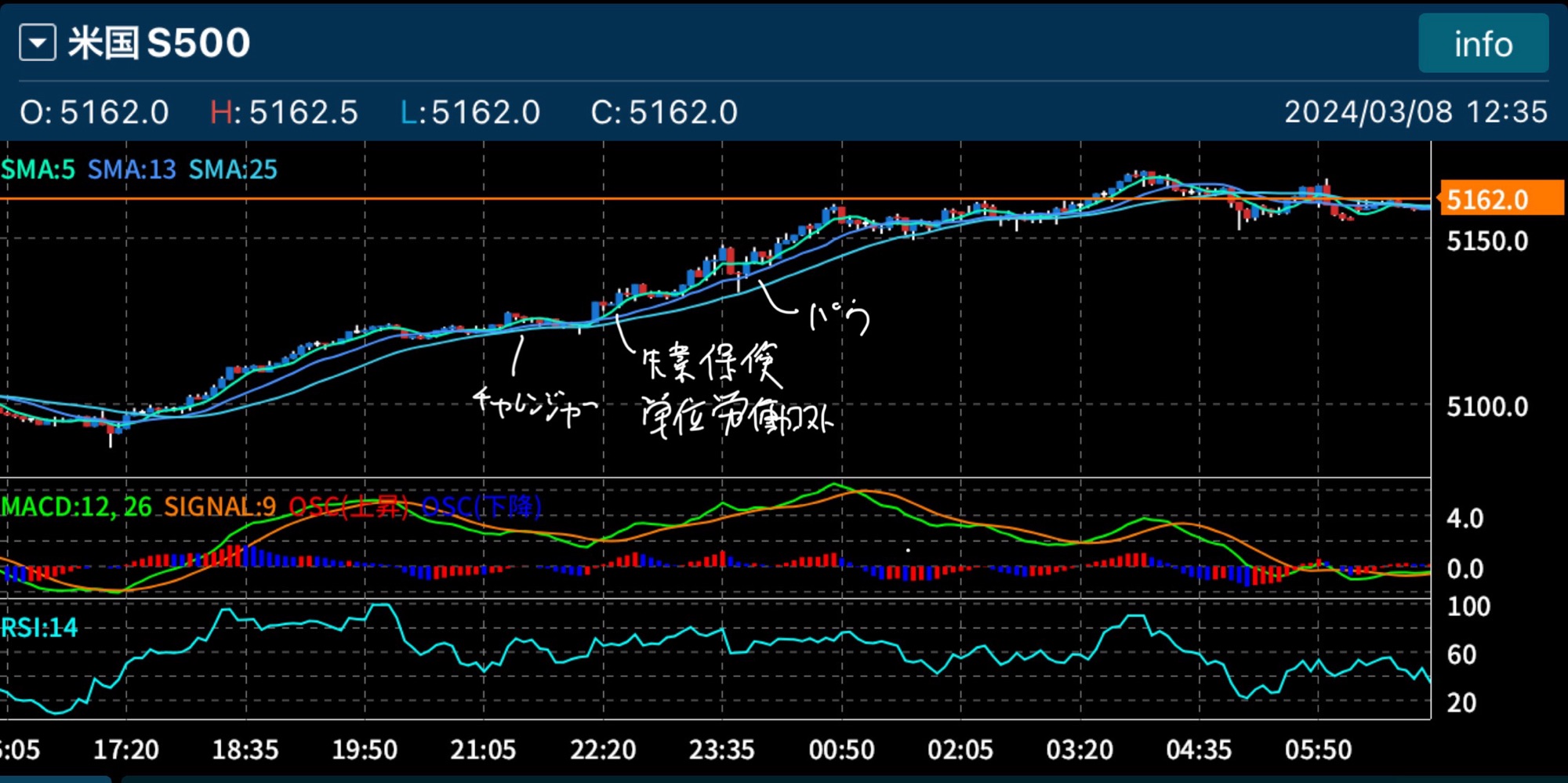Screen dimensions: 1568x783
Task: Click the 失業保険 handwritten annotation
Action: tap(710, 364)
